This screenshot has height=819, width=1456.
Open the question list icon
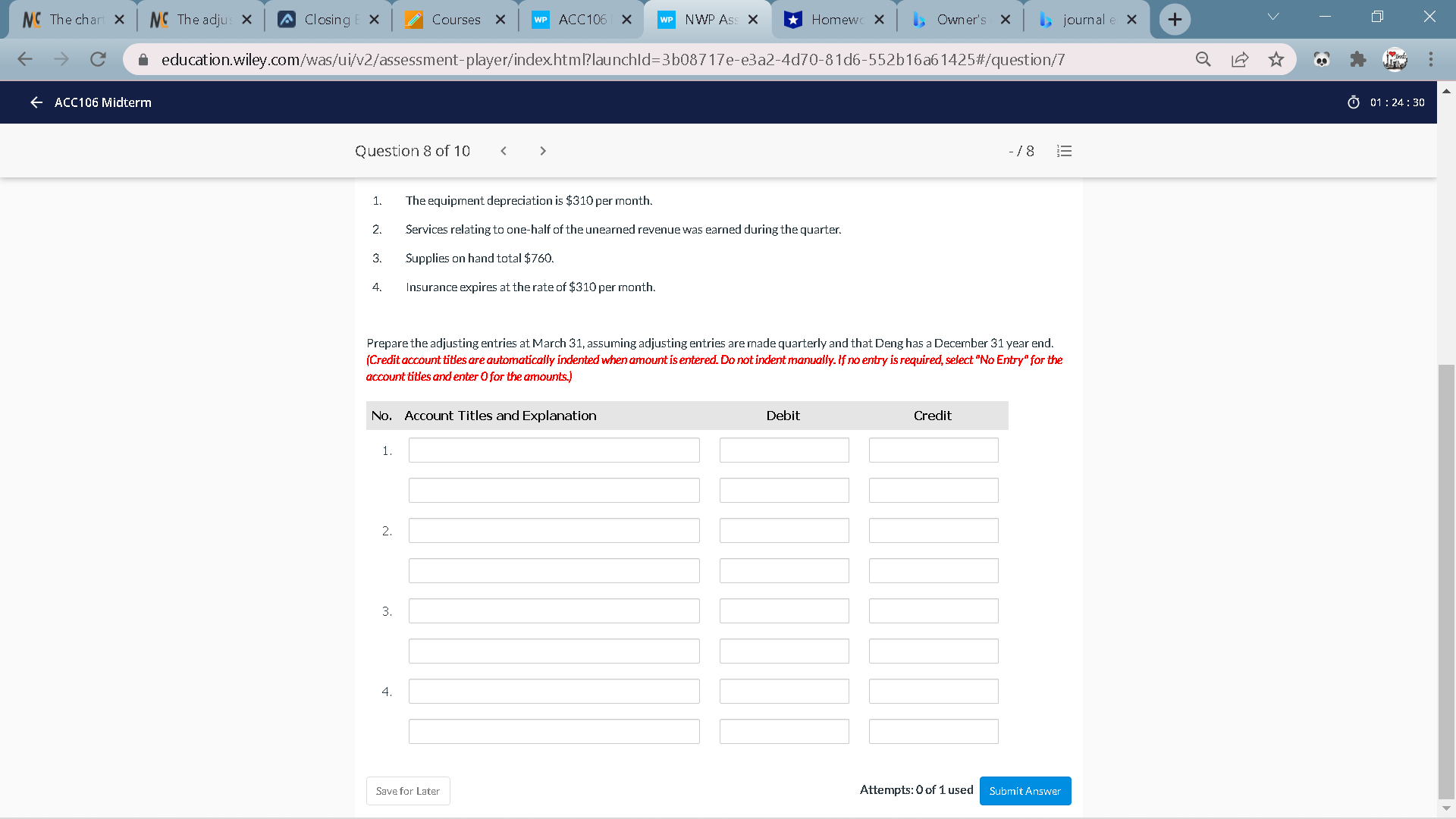[1064, 151]
